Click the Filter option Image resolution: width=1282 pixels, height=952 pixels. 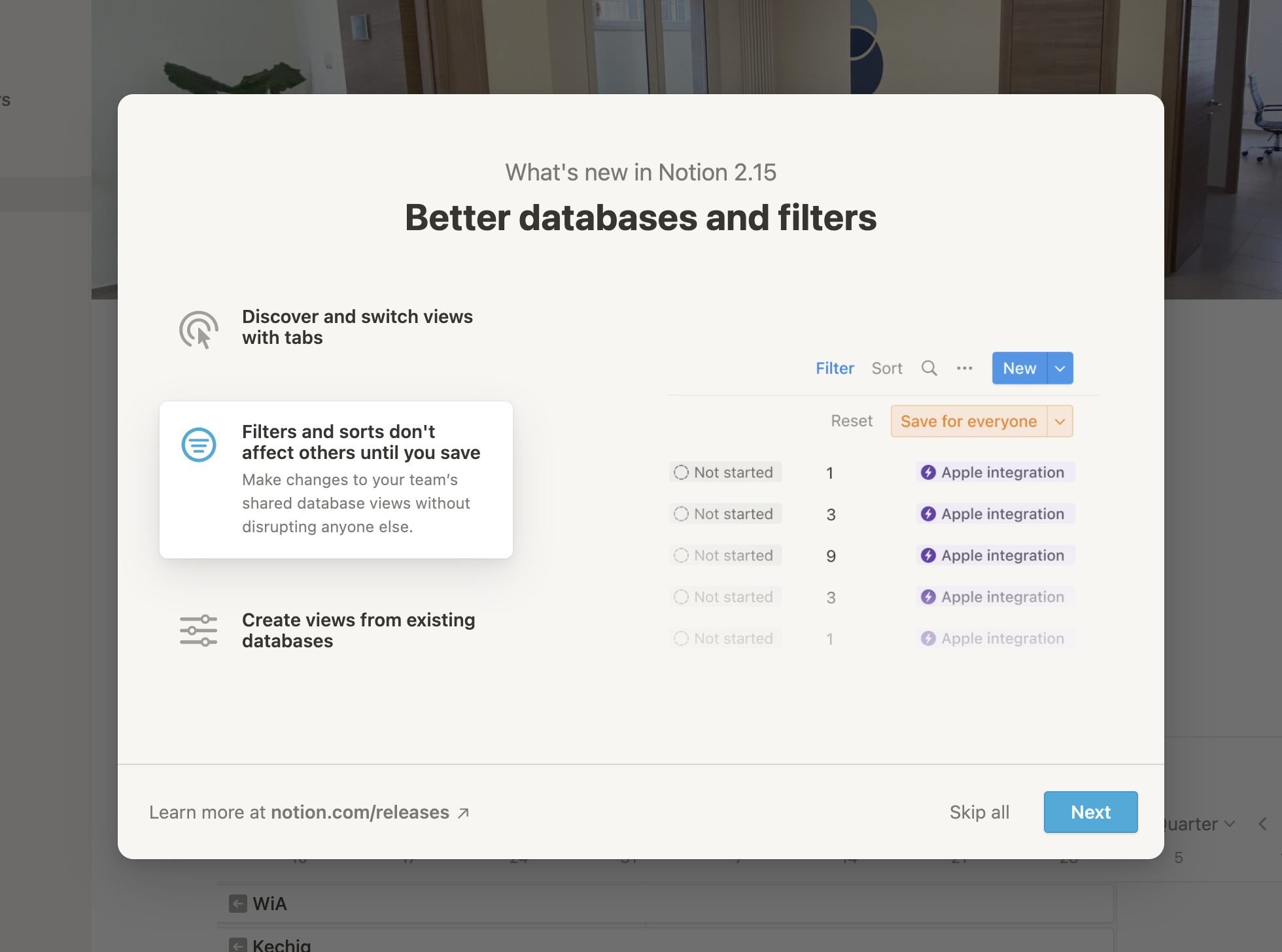coord(835,368)
